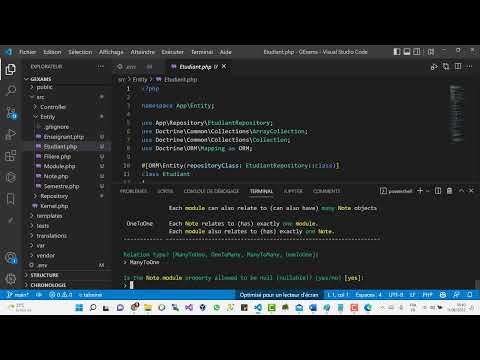Open the Aide menu

click(226, 52)
